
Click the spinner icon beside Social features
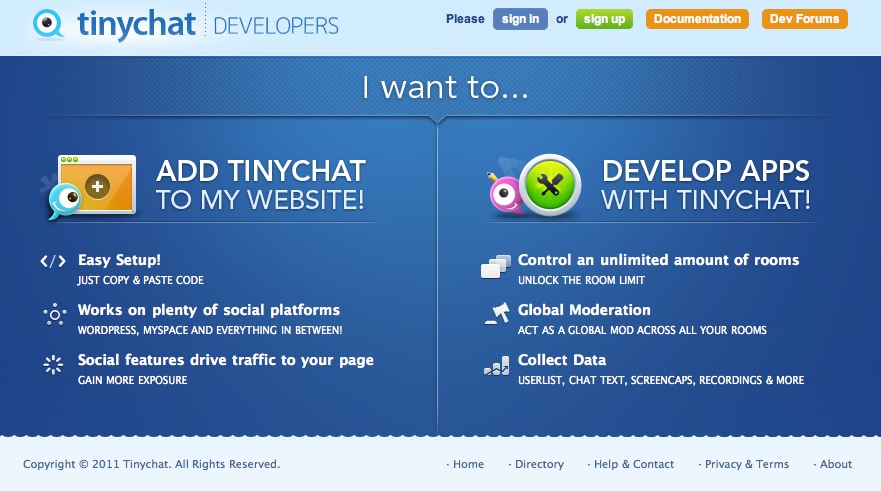click(x=53, y=366)
